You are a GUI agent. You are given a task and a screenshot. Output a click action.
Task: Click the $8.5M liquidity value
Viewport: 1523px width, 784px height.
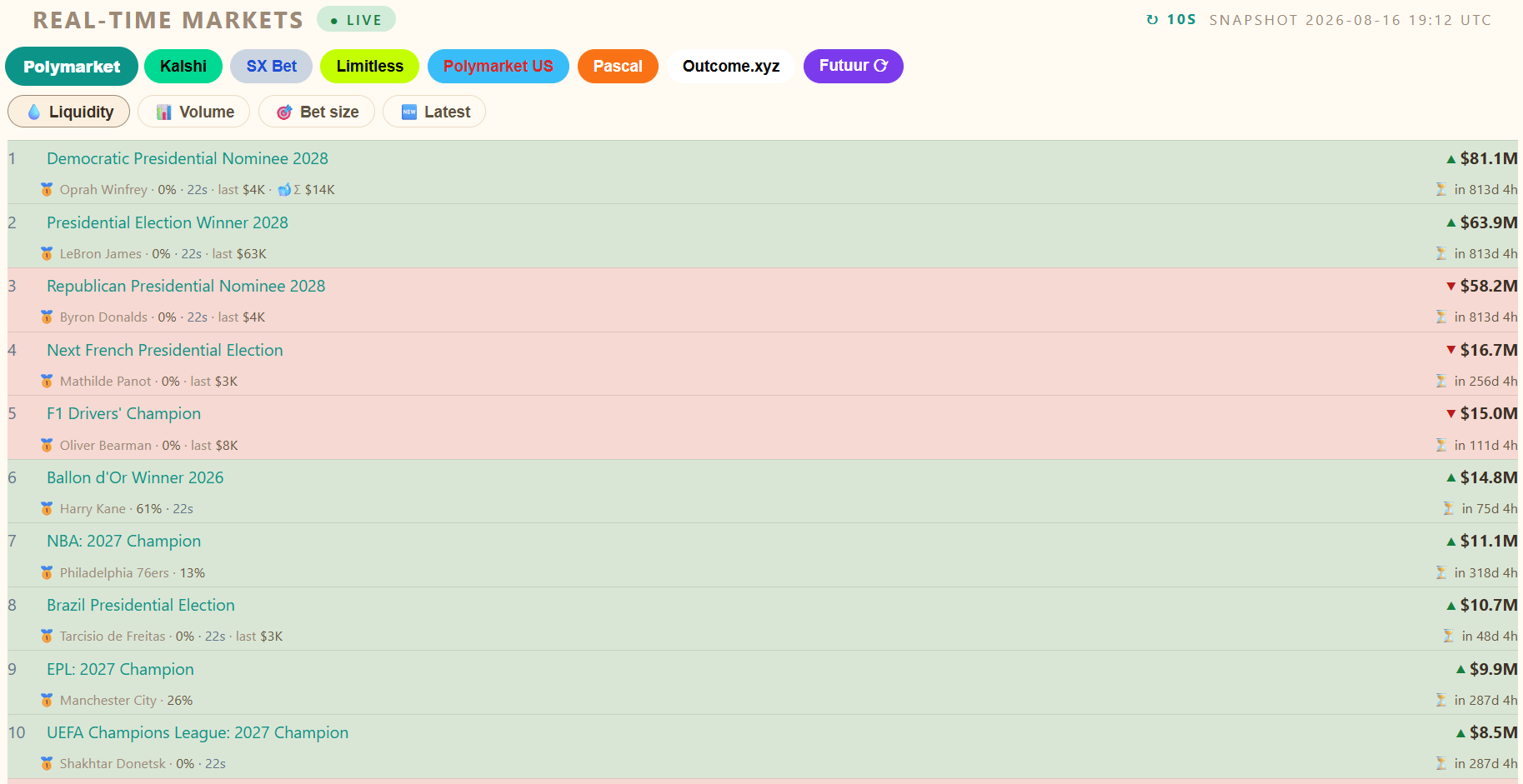coord(1494,732)
